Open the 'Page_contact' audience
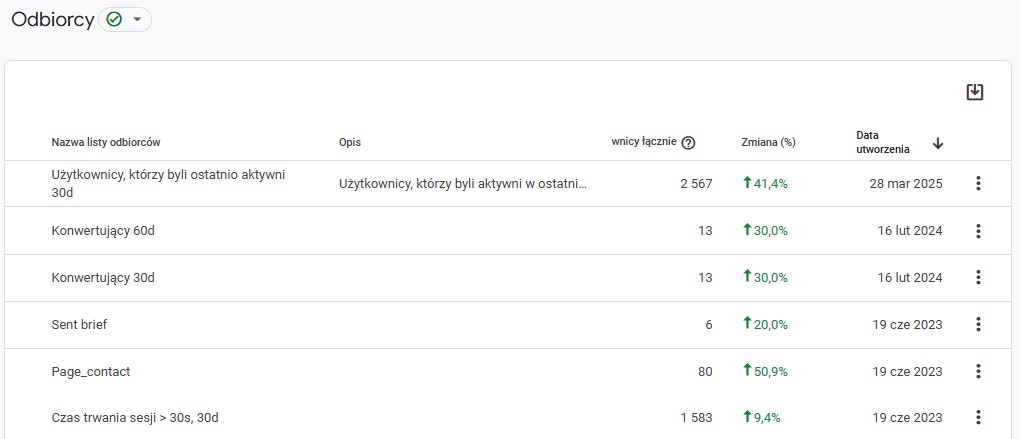Image resolution: width=1020 pixels, height=439 pixels. [91, 372]
